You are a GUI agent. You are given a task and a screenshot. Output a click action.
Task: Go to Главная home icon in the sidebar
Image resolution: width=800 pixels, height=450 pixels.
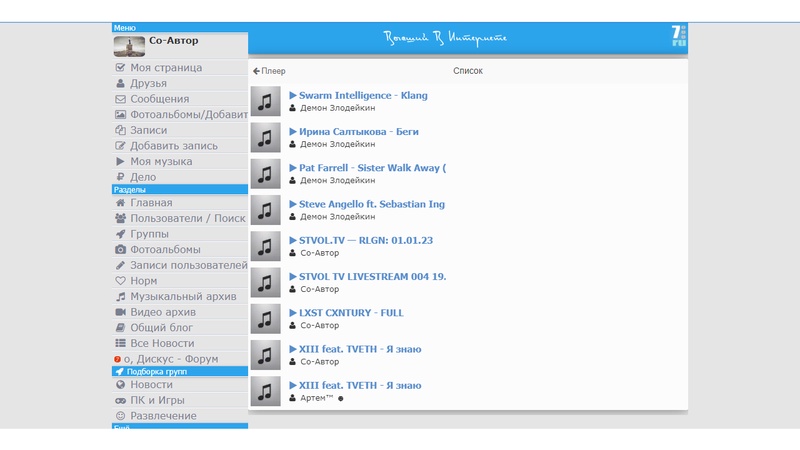tap(121, 203)
